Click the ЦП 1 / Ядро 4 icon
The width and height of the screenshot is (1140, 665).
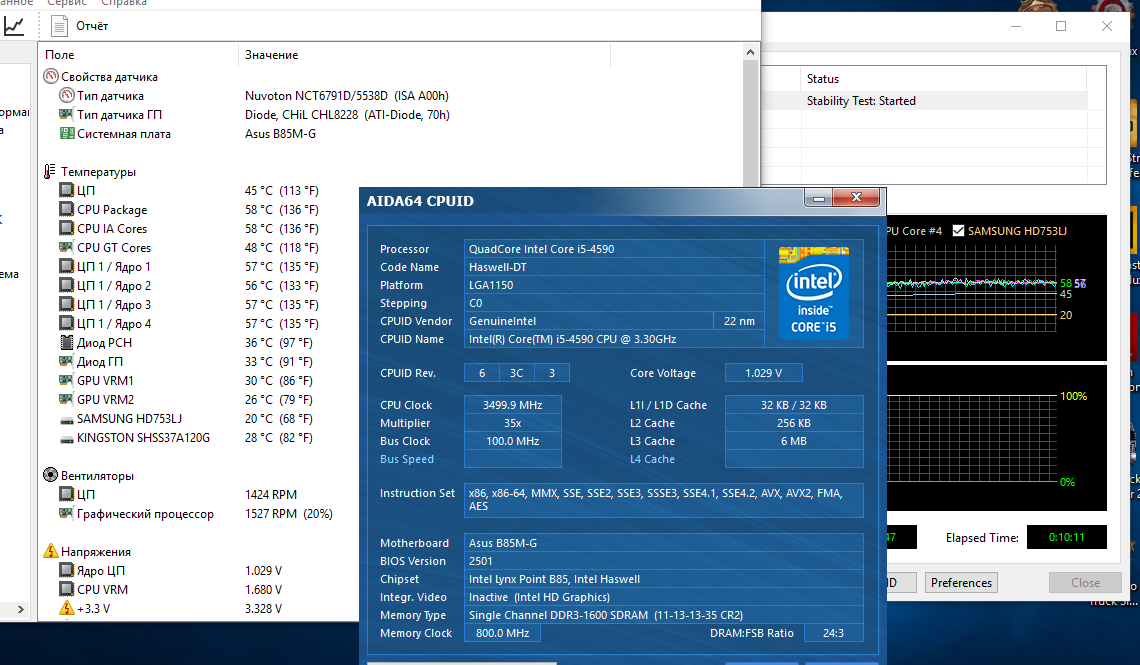pos(66,323)
